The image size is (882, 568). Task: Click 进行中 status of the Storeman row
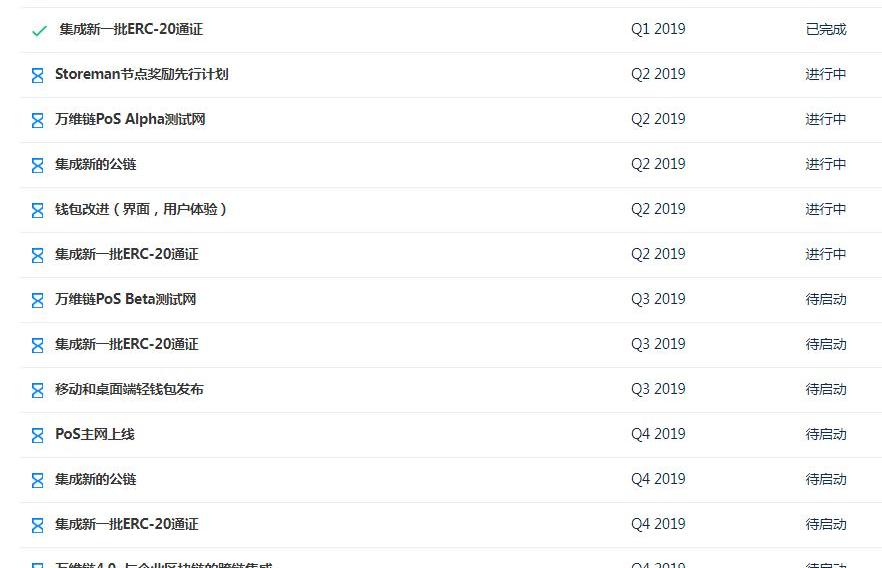[x=826, y=74]
